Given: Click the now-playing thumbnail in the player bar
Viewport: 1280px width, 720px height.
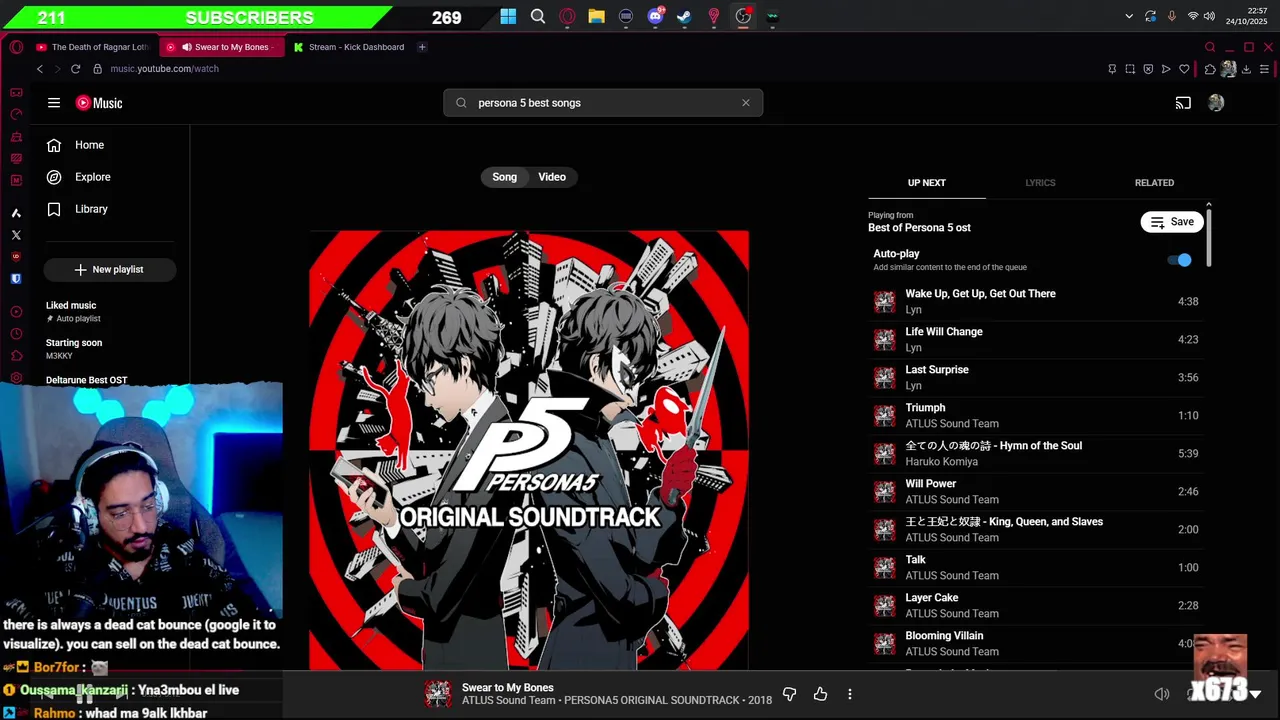Looking at the screenshot, I should coord(438,694).
